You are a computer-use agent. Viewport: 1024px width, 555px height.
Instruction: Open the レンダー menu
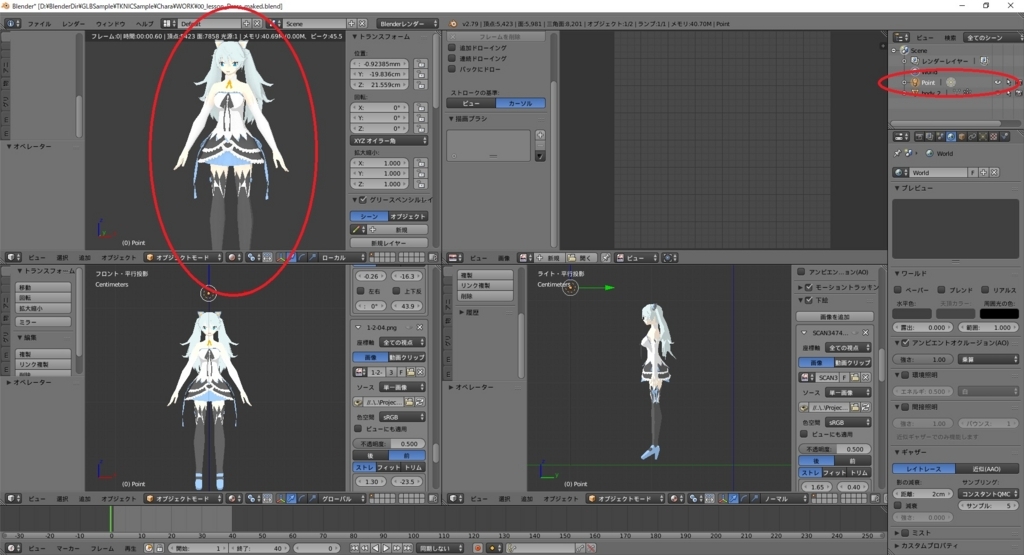pos(73,24)
